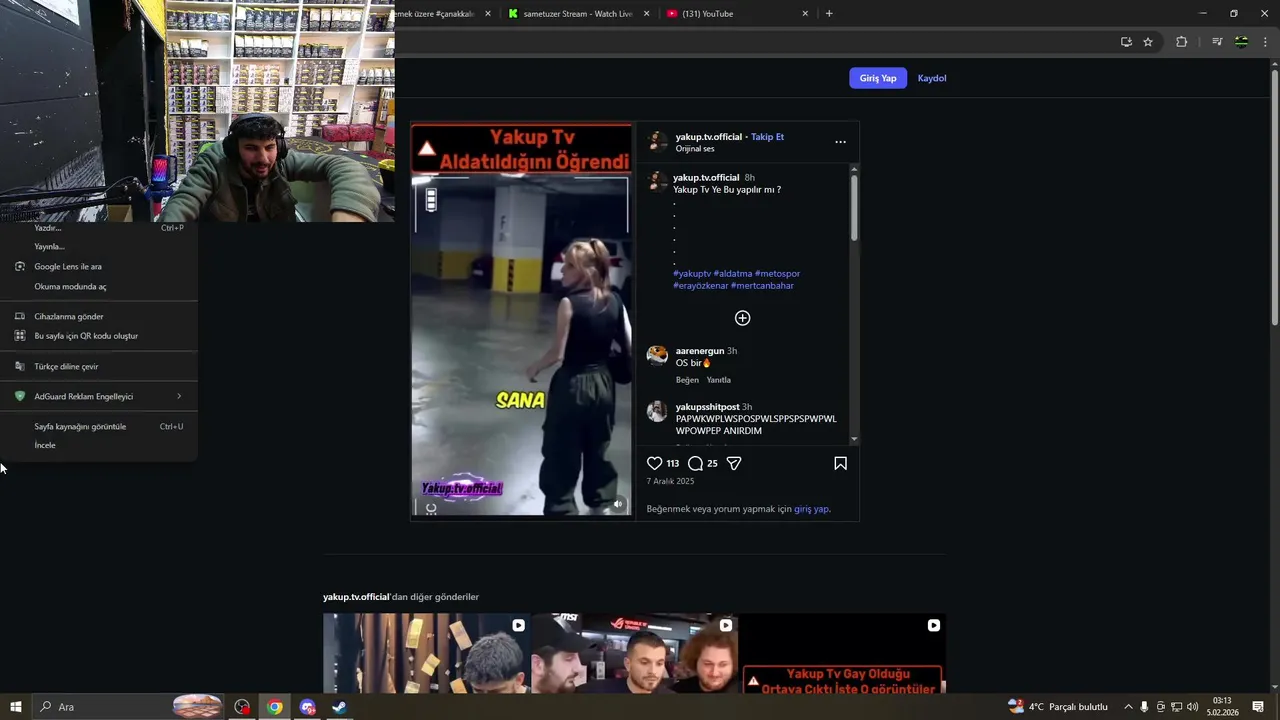Bookmark page with star icon

1148,42
